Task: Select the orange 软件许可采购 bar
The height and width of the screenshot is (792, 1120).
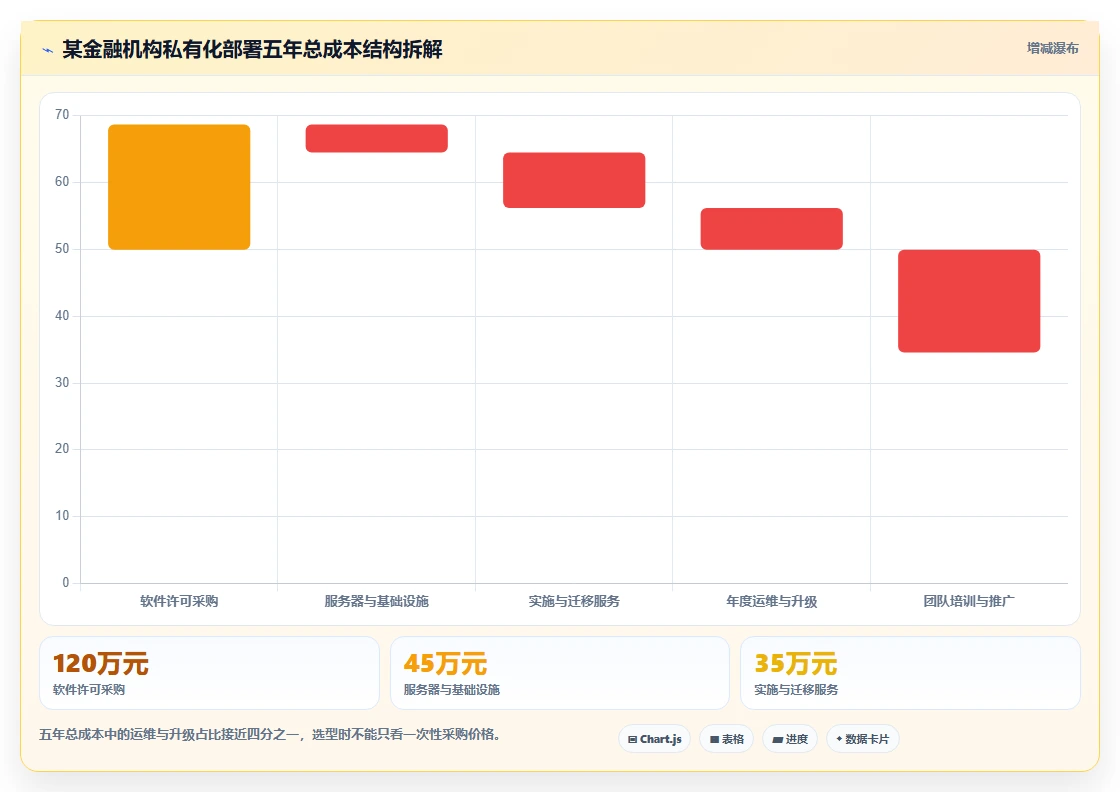Action: pos(179,187)
